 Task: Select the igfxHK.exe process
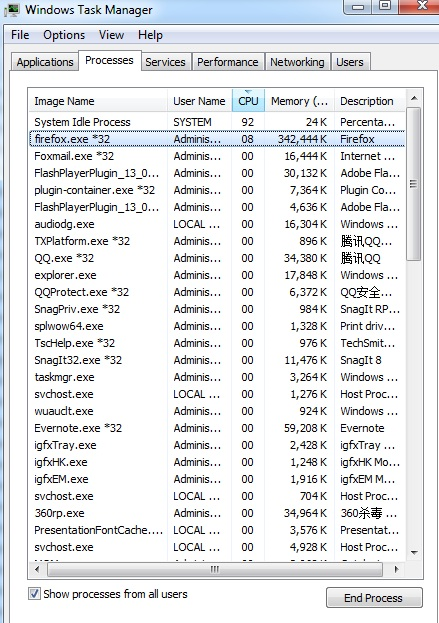pos(217,462)
